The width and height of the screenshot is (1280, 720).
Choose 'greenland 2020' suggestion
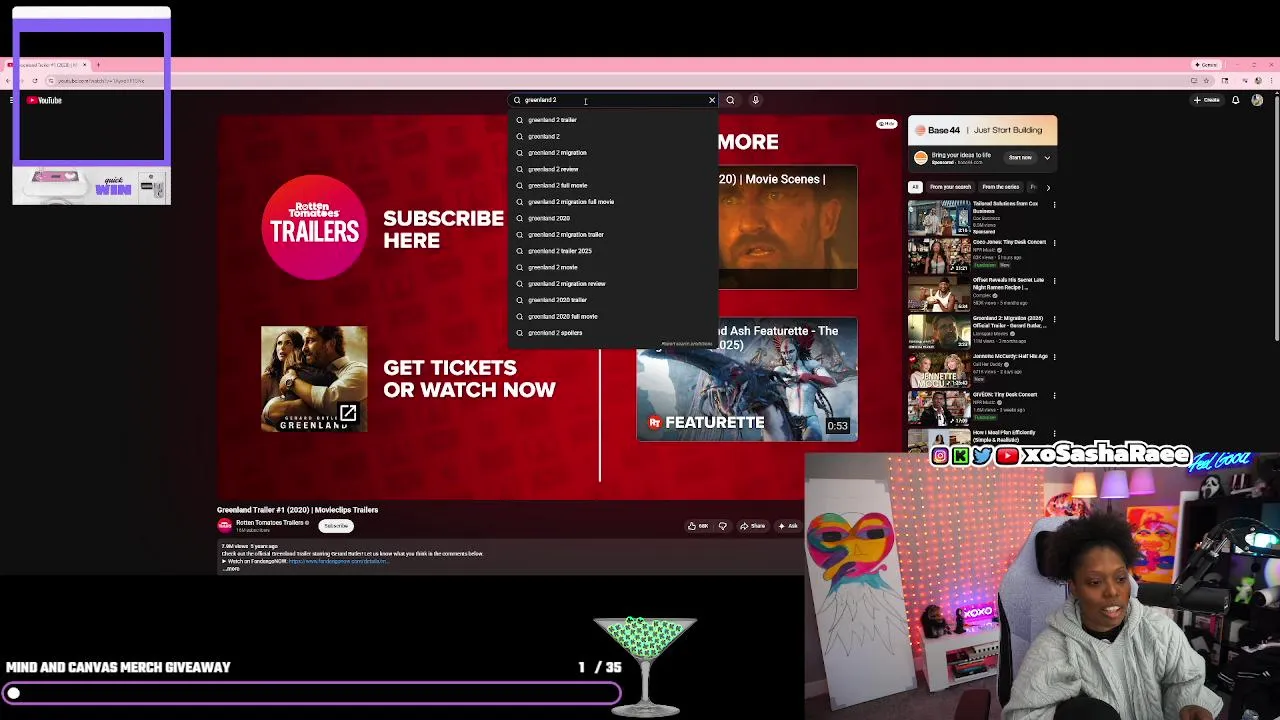click(x=613, y=218)
